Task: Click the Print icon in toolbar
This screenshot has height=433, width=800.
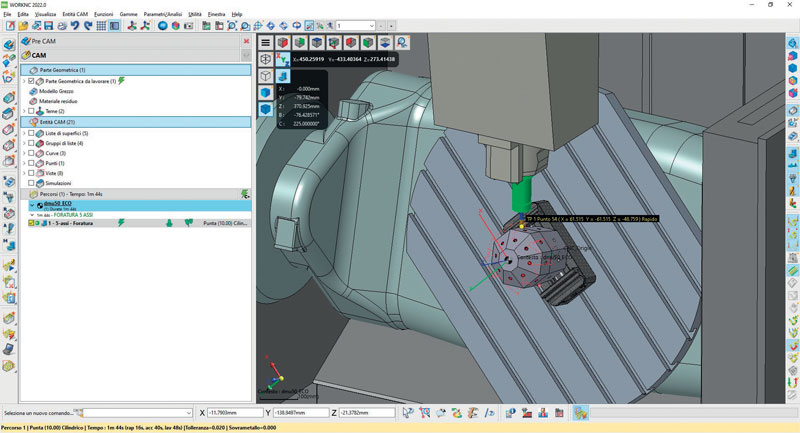Action: [x=62, y=26]
